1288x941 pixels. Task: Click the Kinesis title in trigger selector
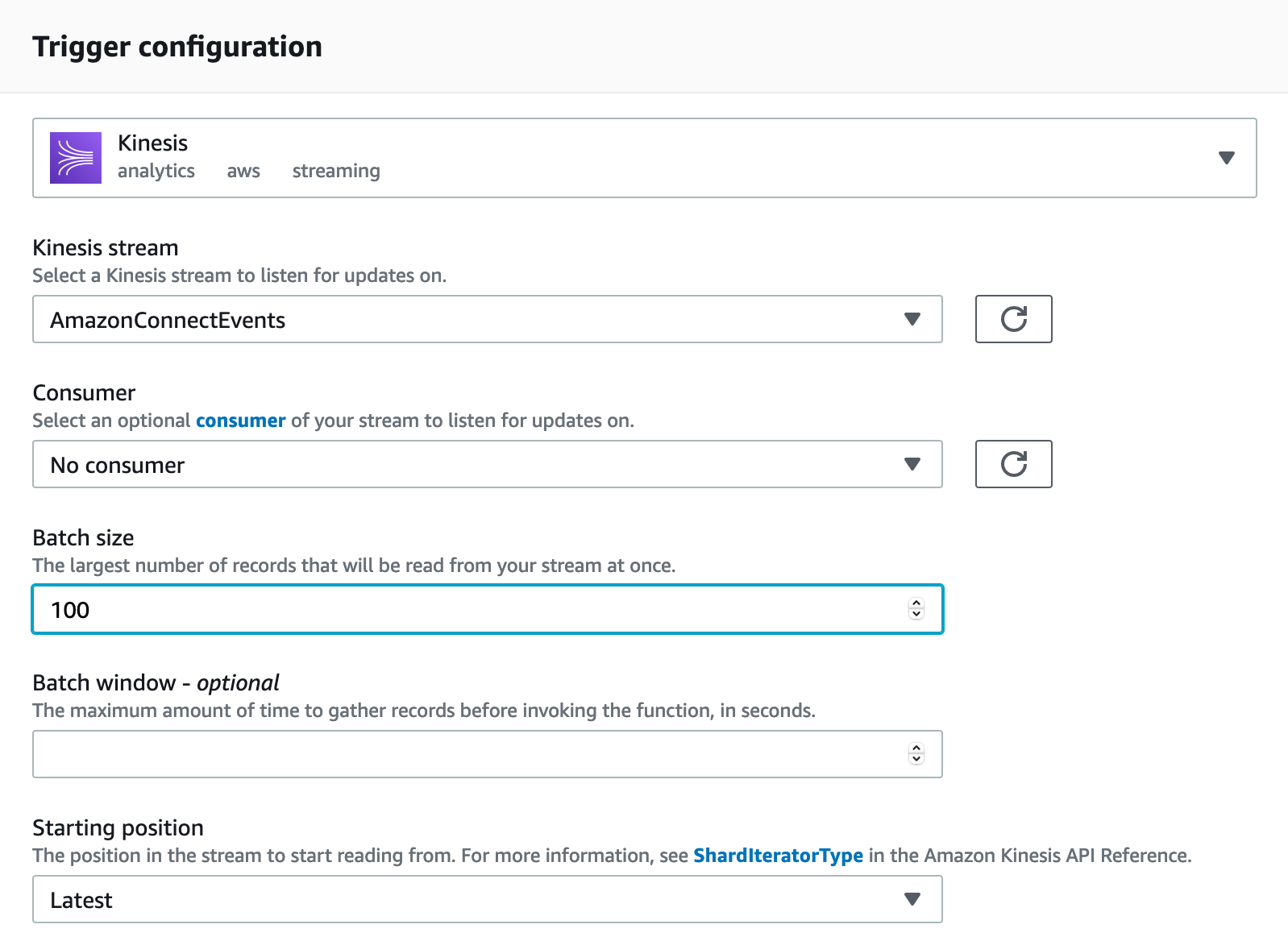click(152, 143)
